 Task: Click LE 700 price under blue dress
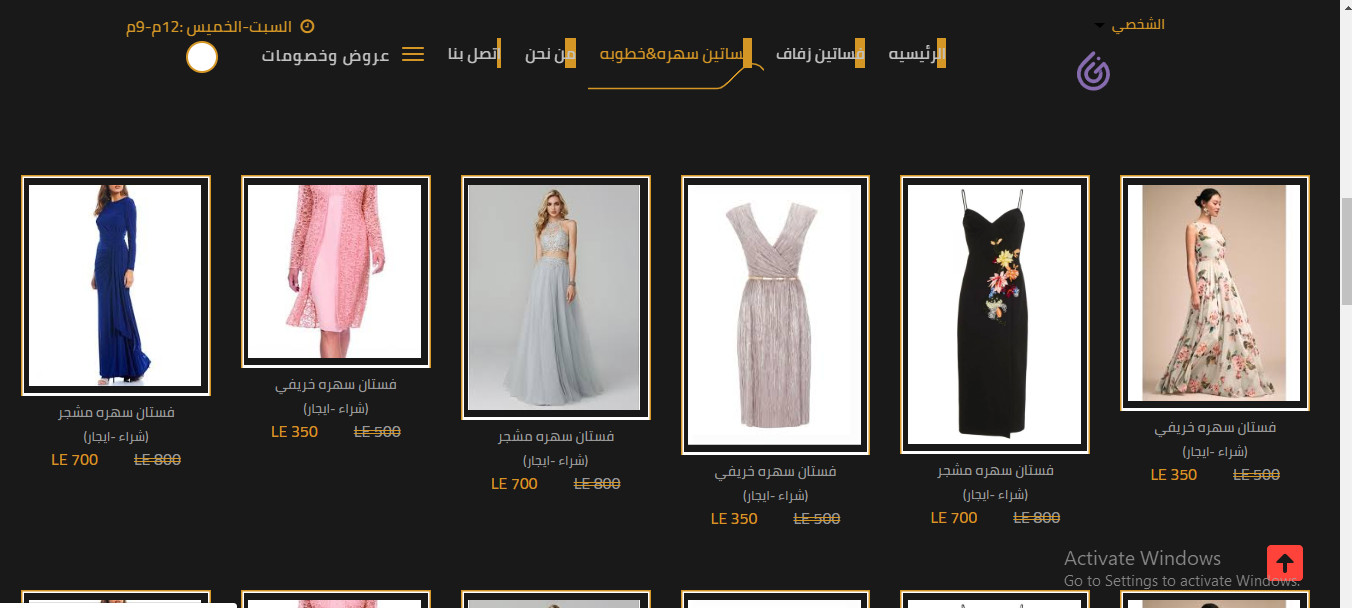[x=75, y=460]
